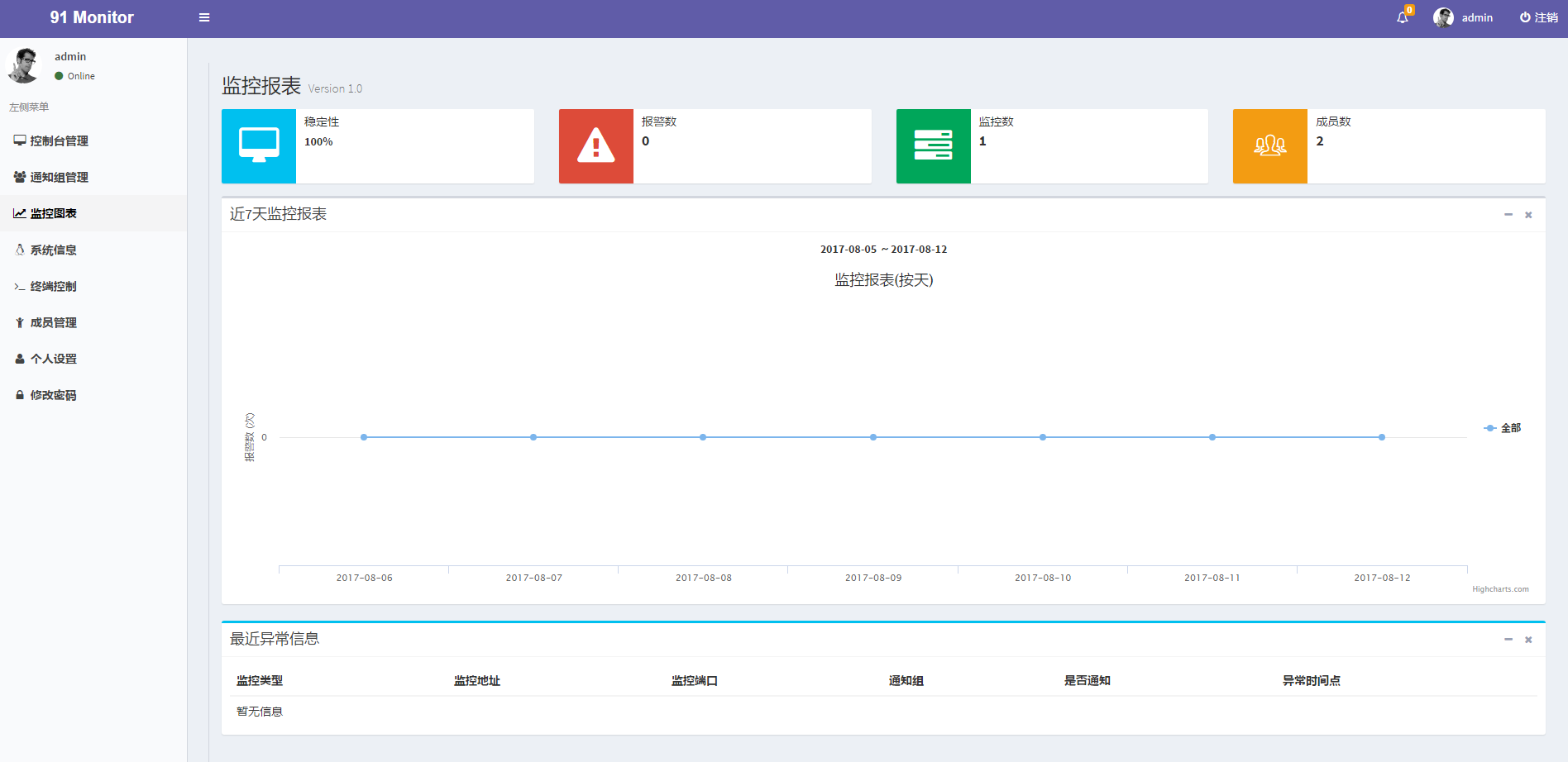Open admin user menu in top bar
This screenshot has width=1568, height=762.
pos(1463,17)
